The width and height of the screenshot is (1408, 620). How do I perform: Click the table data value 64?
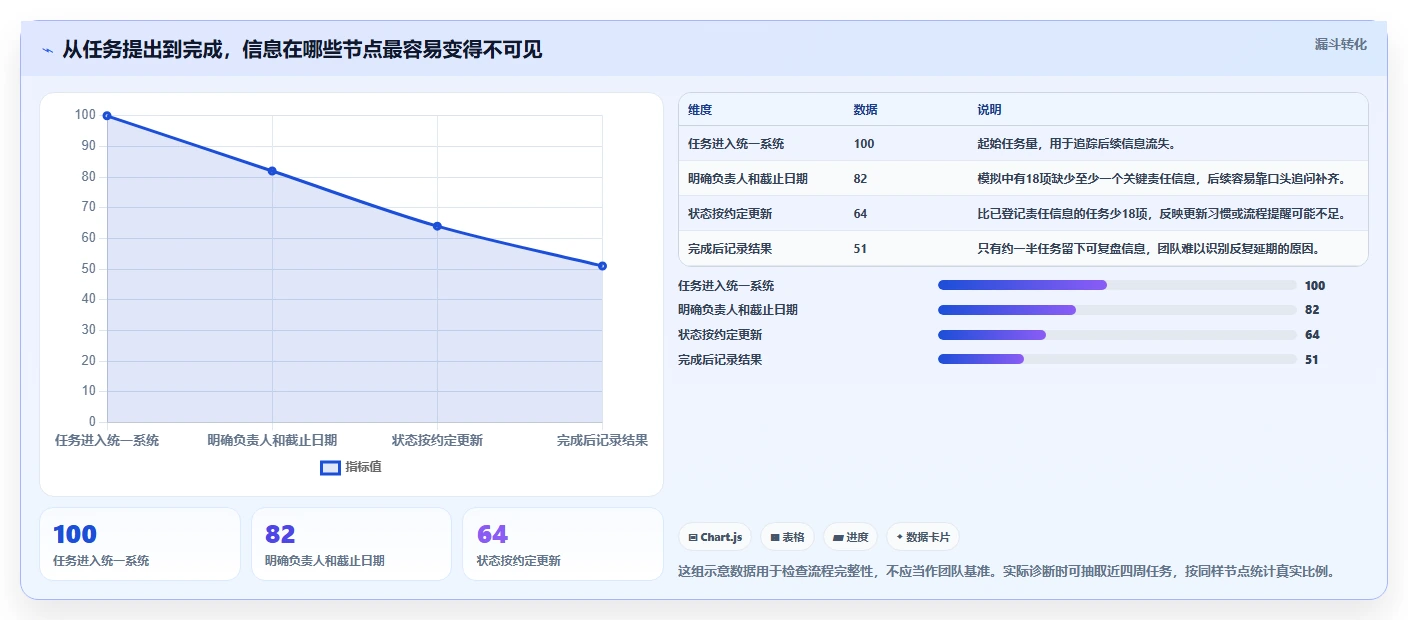click(x=860, y=214)
